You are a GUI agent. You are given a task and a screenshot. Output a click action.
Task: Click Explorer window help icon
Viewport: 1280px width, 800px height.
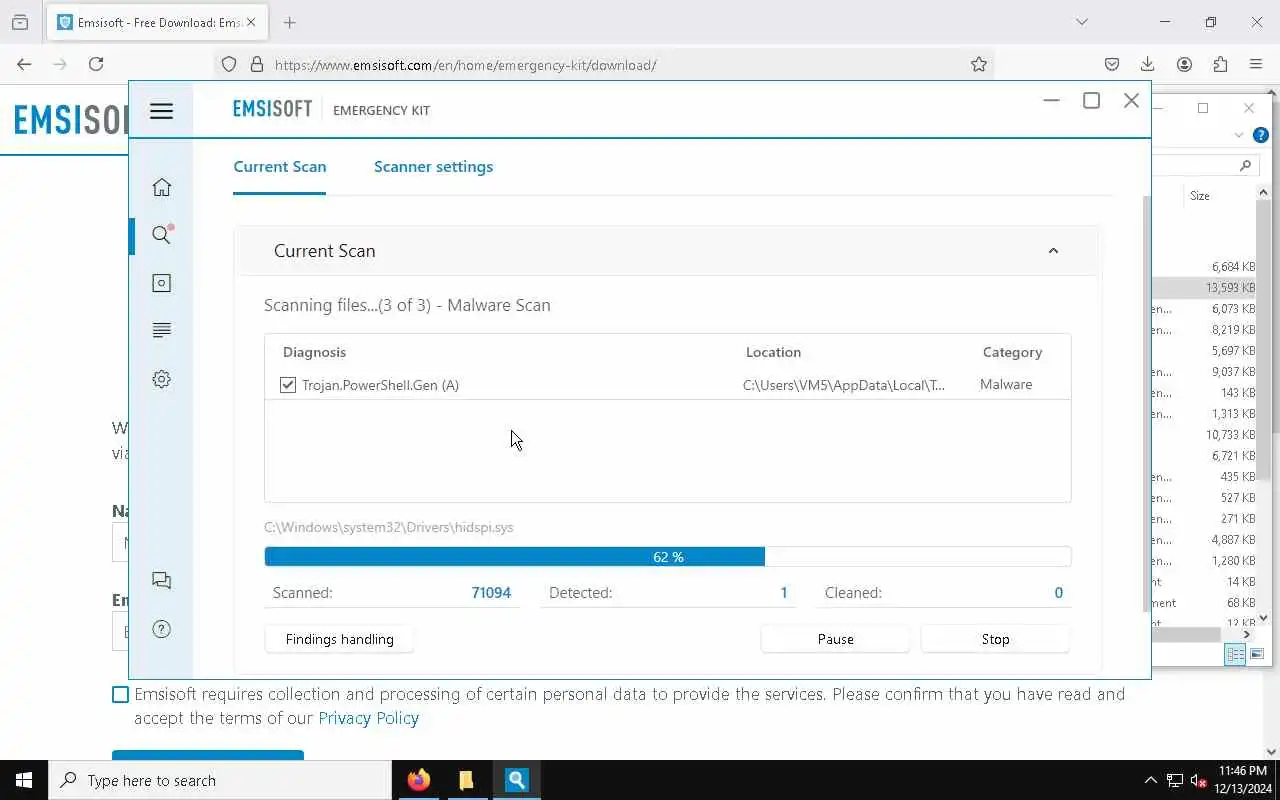[x=1260, y=135]
